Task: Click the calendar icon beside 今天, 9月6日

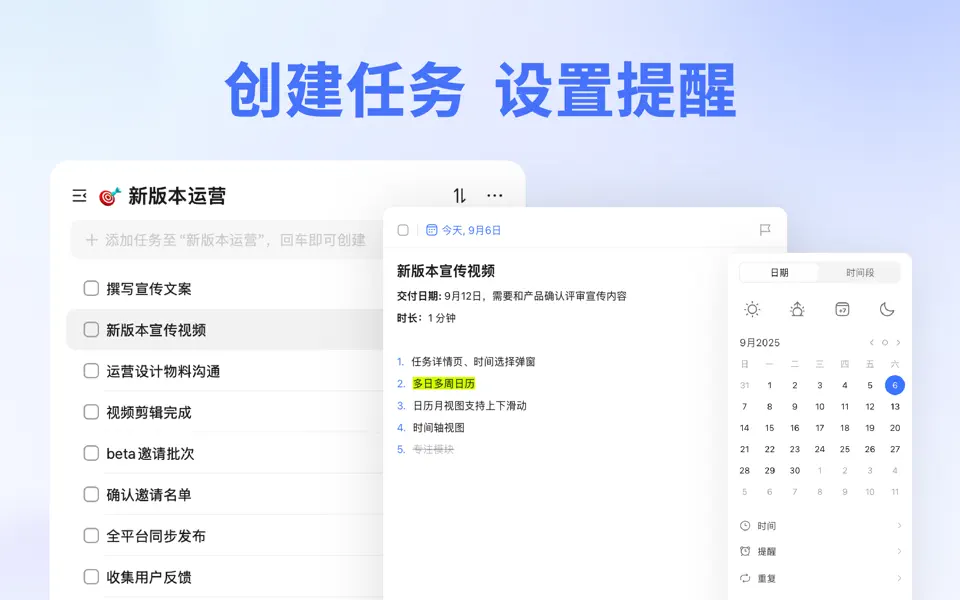Action: [431, 229]
